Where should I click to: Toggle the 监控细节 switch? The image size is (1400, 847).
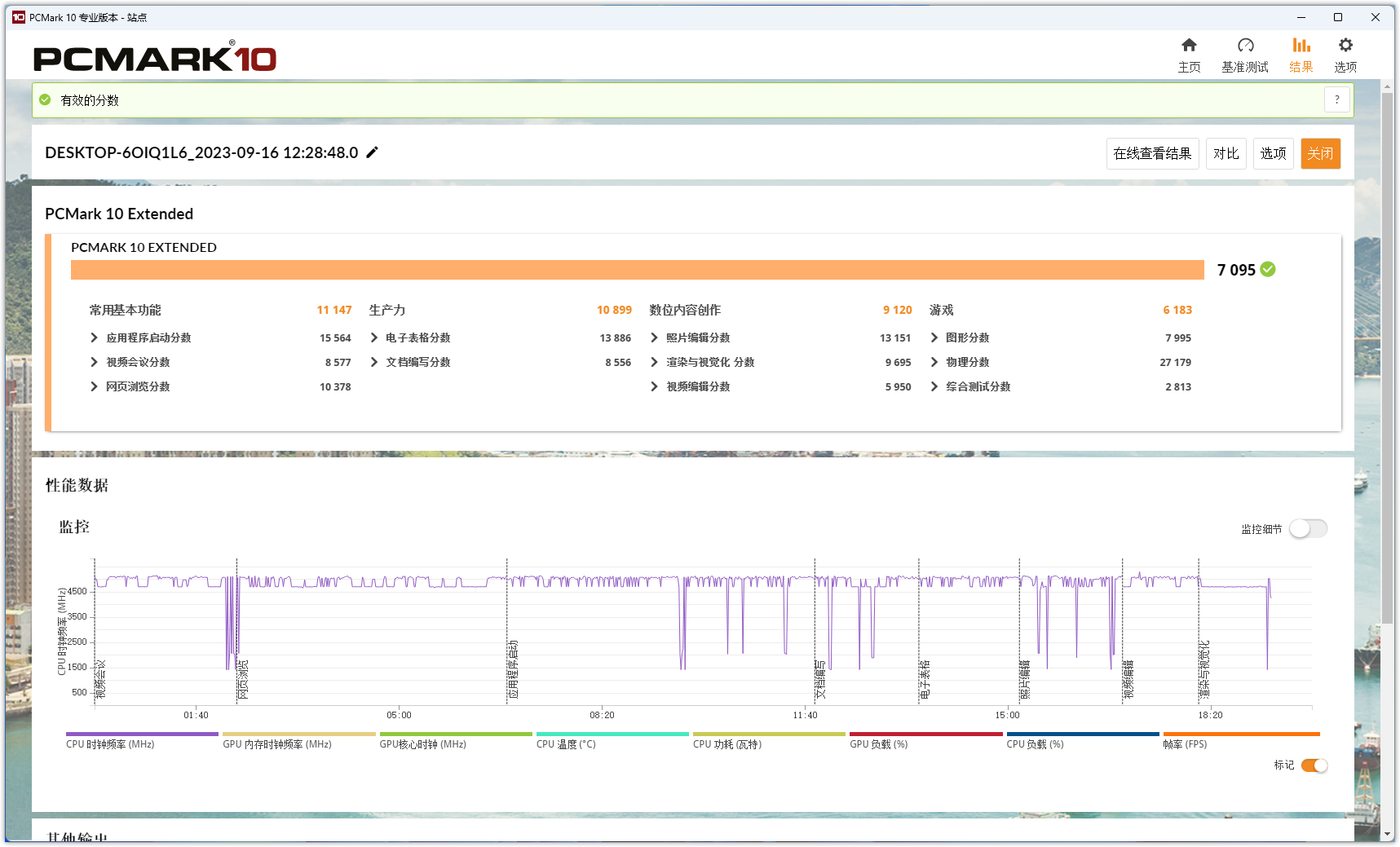pos(1309,529)
